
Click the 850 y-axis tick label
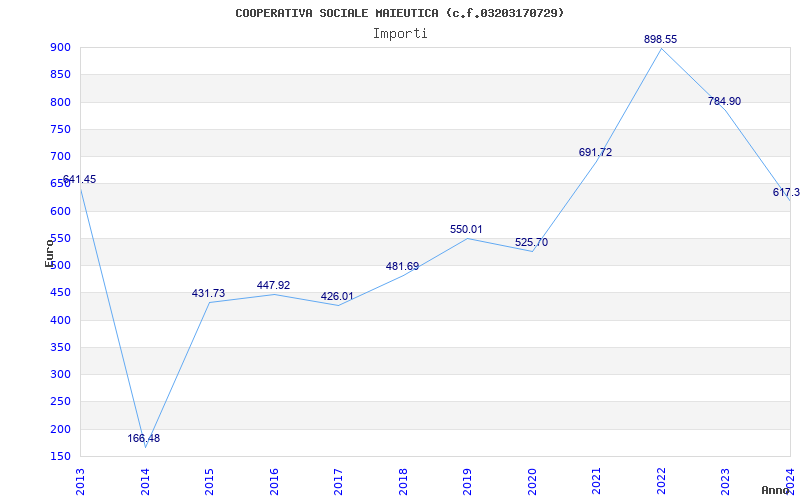coord(60,74)
